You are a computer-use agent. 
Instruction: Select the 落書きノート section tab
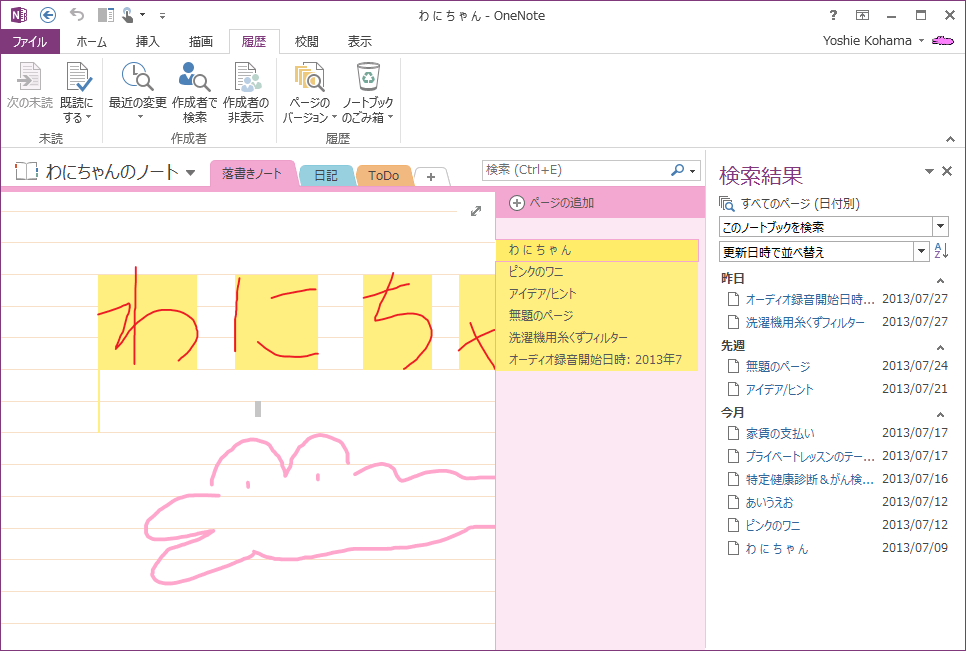252,174
